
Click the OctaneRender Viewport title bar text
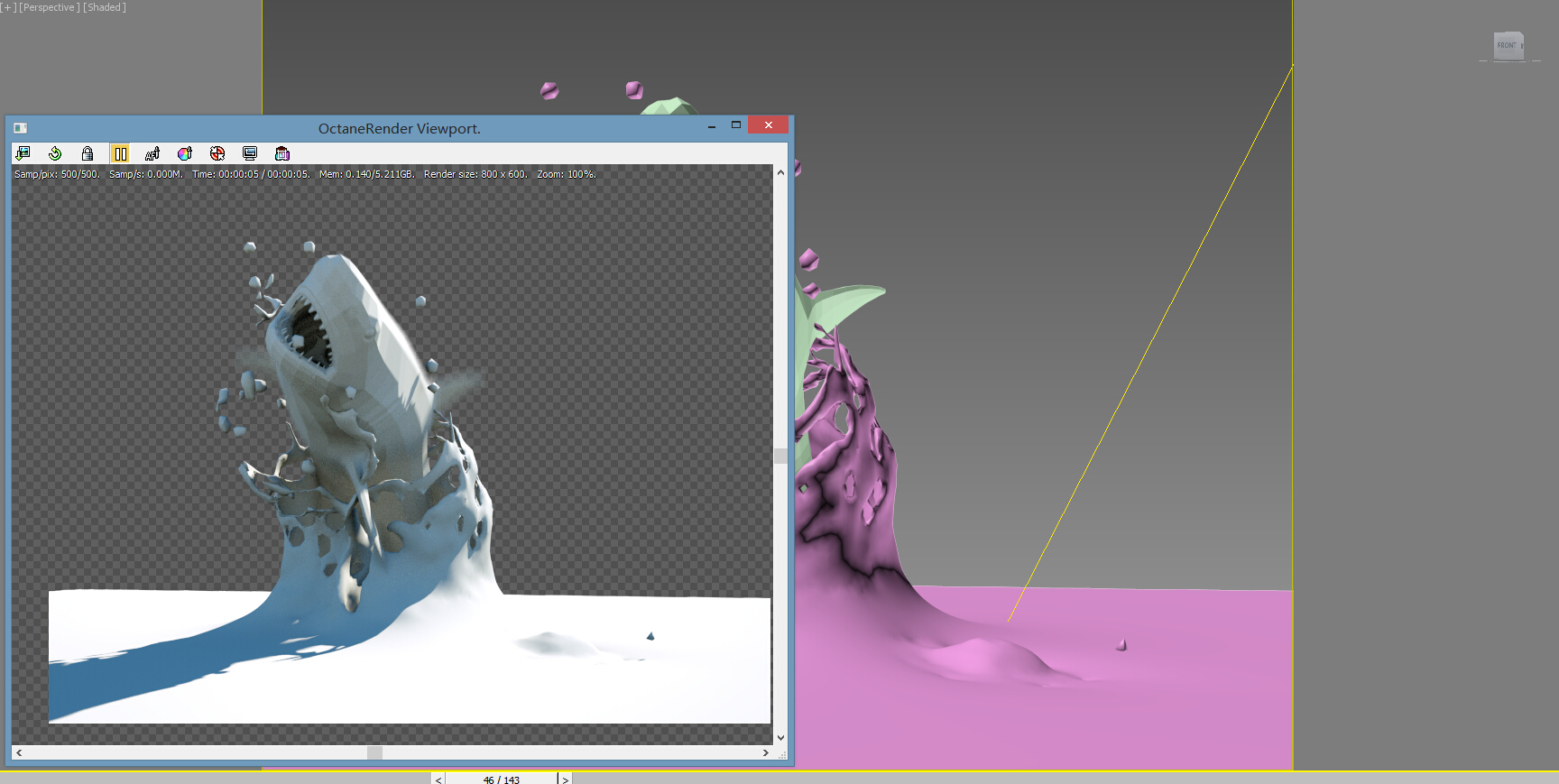tap(400, 128)
